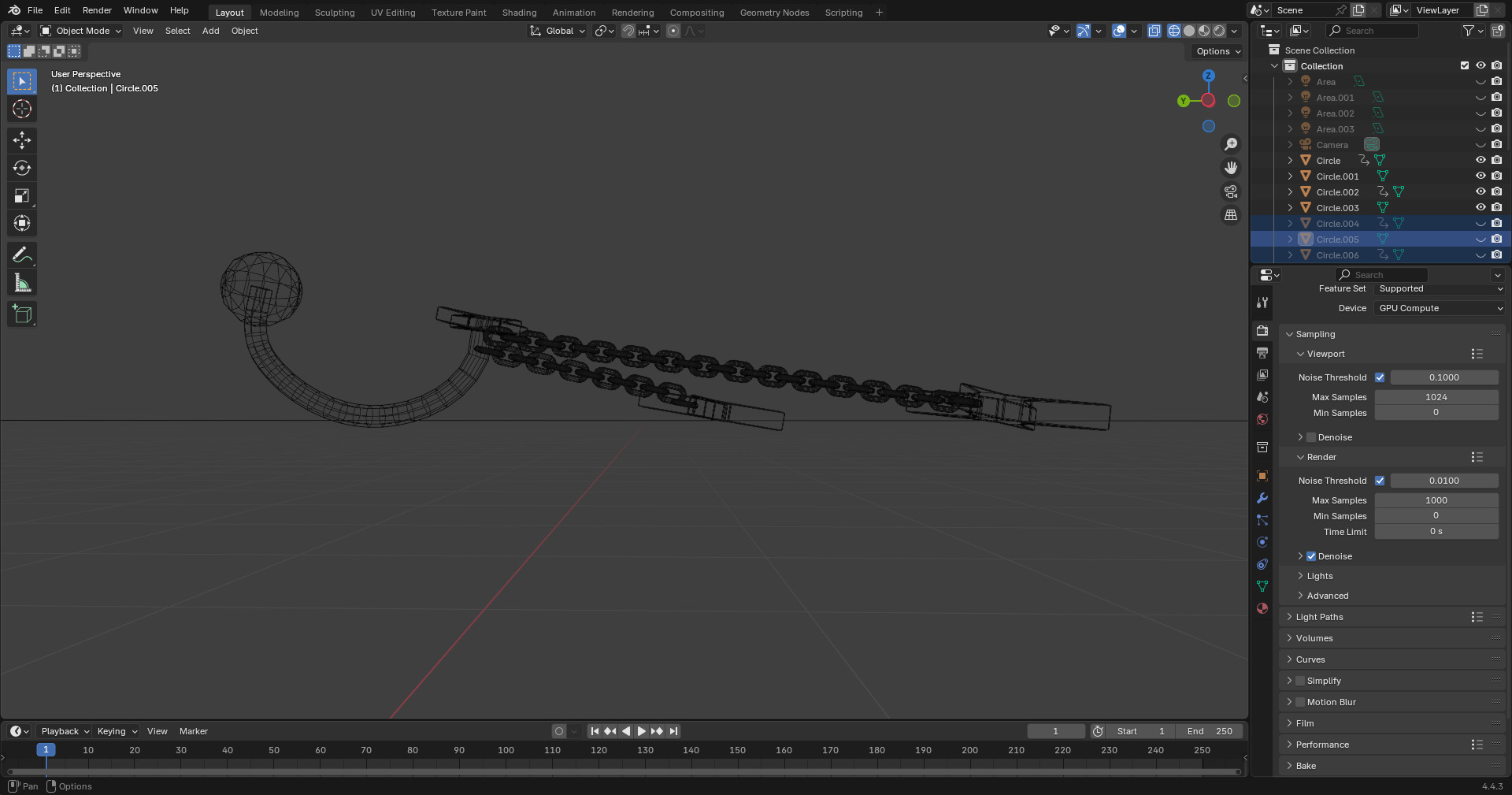Jump to the timeline end frame
The height and width of the screenshot is (795, 1512).
(673, 731)
